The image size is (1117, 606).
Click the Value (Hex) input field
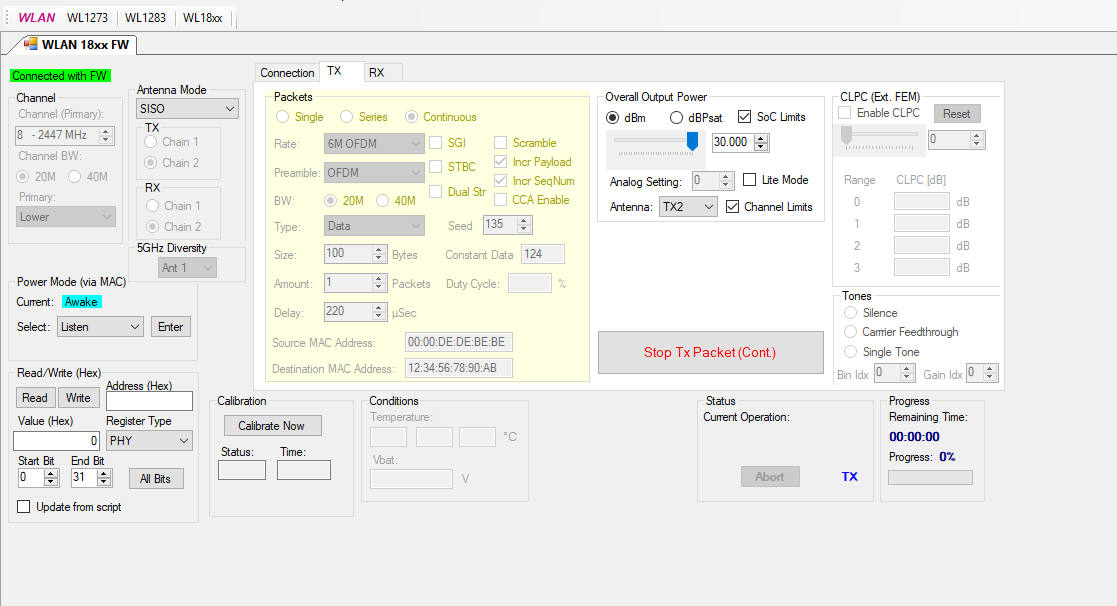pyautogui.click(x=56, y=441)
